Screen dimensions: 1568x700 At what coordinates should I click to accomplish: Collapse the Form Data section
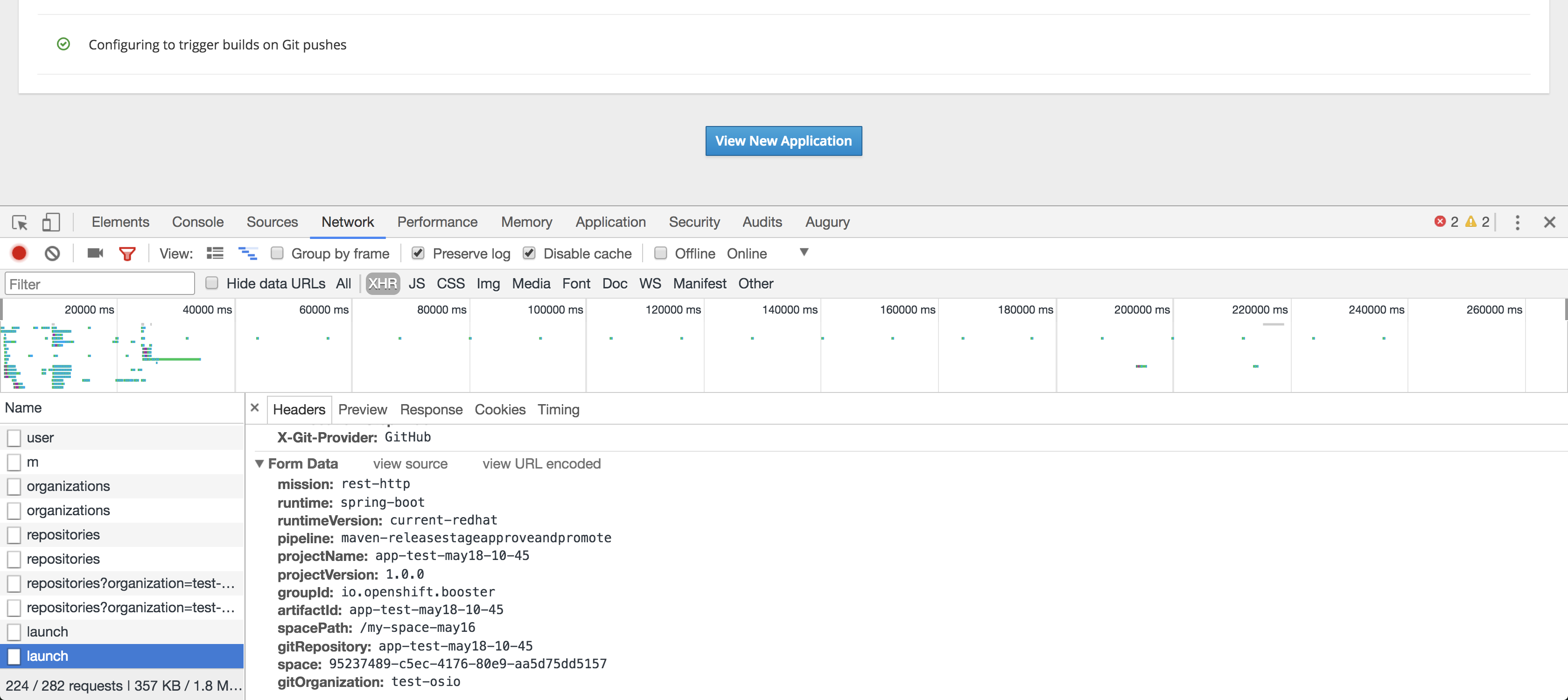pyautogui.click(x=260, y=464)
